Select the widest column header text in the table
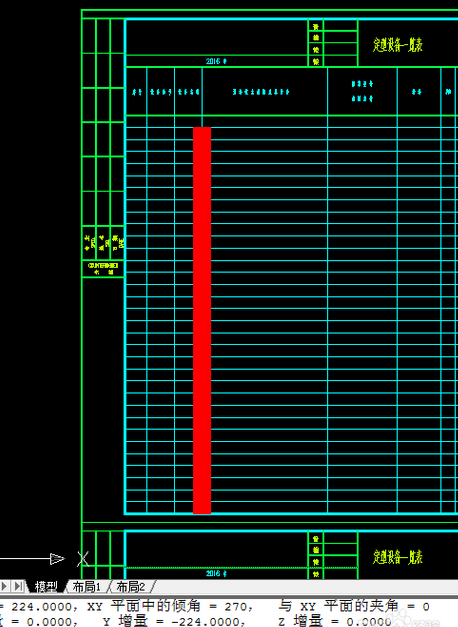 [x=261, y=92]
